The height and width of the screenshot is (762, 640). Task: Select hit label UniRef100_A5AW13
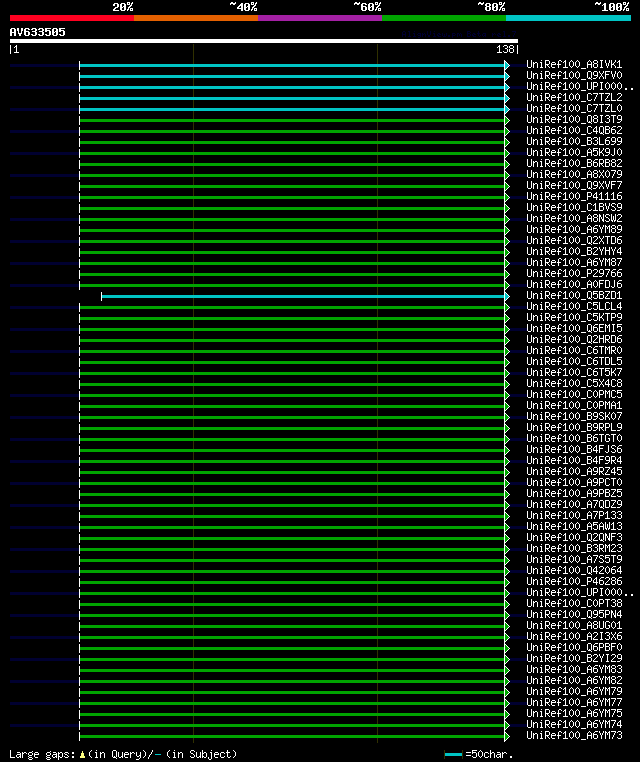pyautogui.click(x=574, y=526)
